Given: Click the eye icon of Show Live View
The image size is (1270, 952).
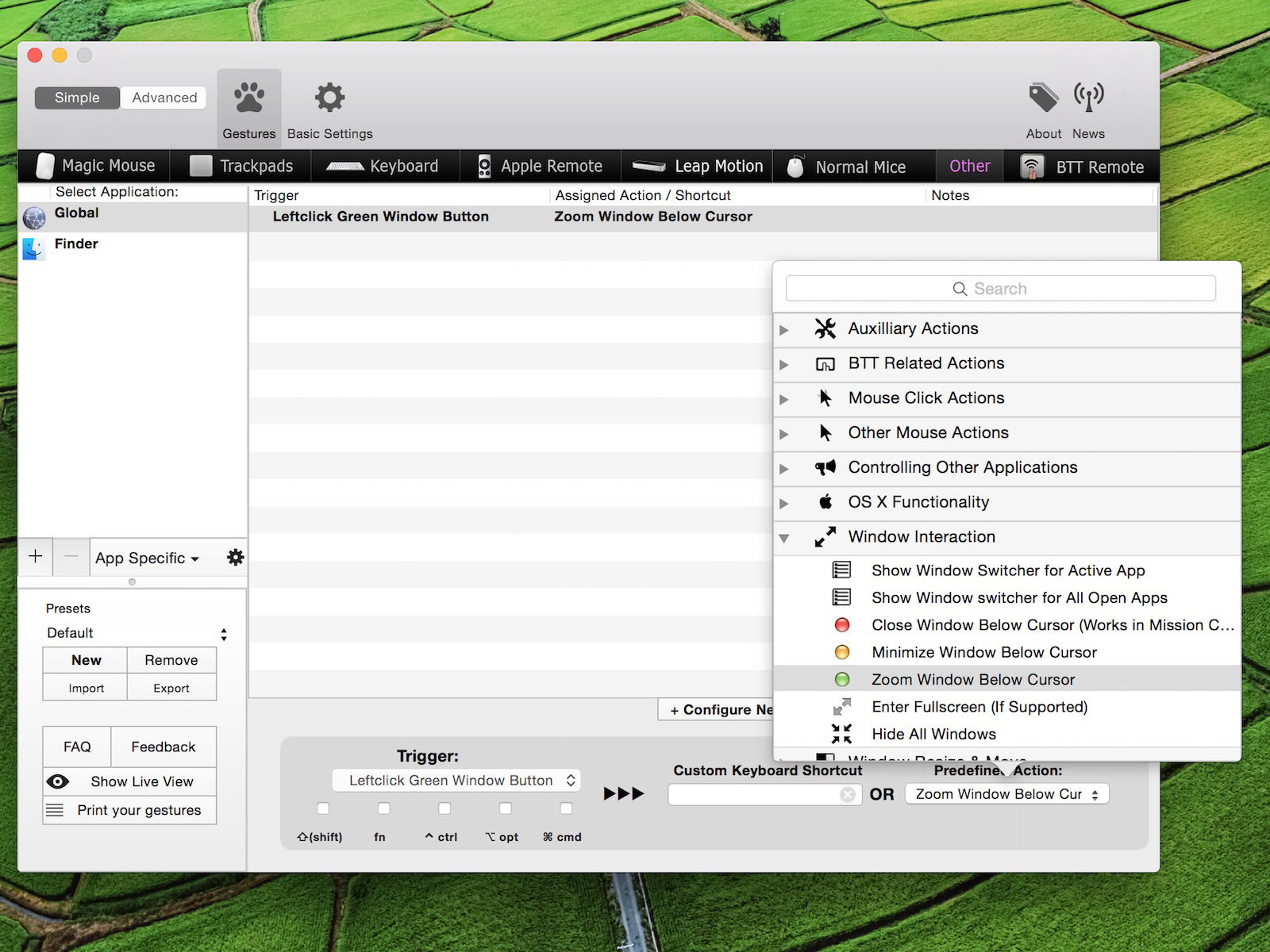Looking at the screenshot, I should coord(58,781).
